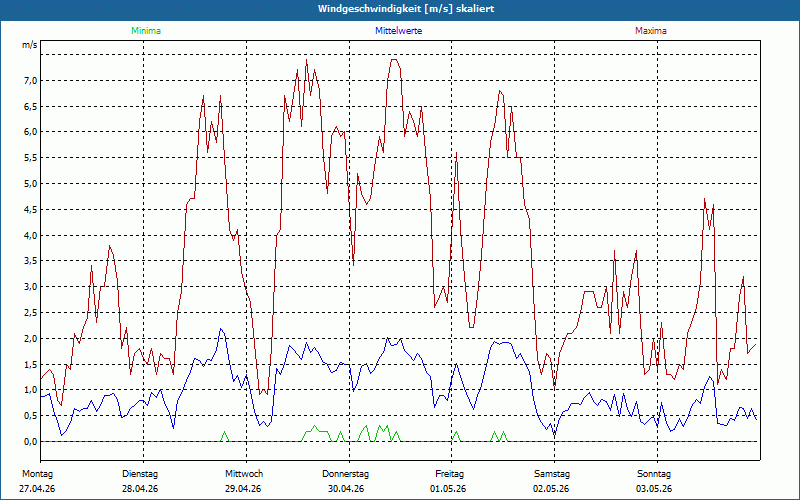Image resolution: width=800 pixels, height=500 pixels.
Task: Click the Samstag day label
Action: point(552,474)
